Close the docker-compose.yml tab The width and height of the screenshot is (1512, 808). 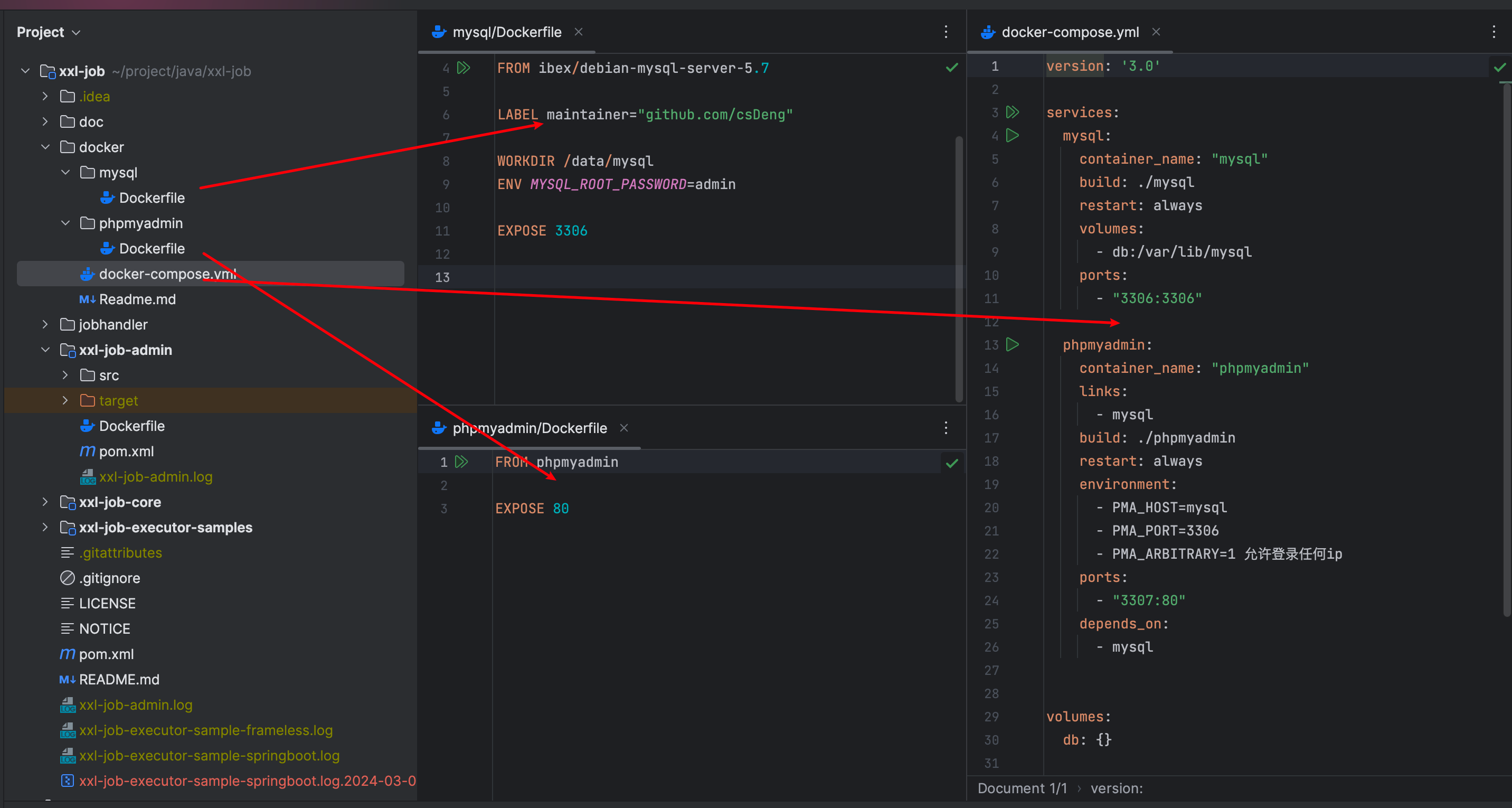1156,32
